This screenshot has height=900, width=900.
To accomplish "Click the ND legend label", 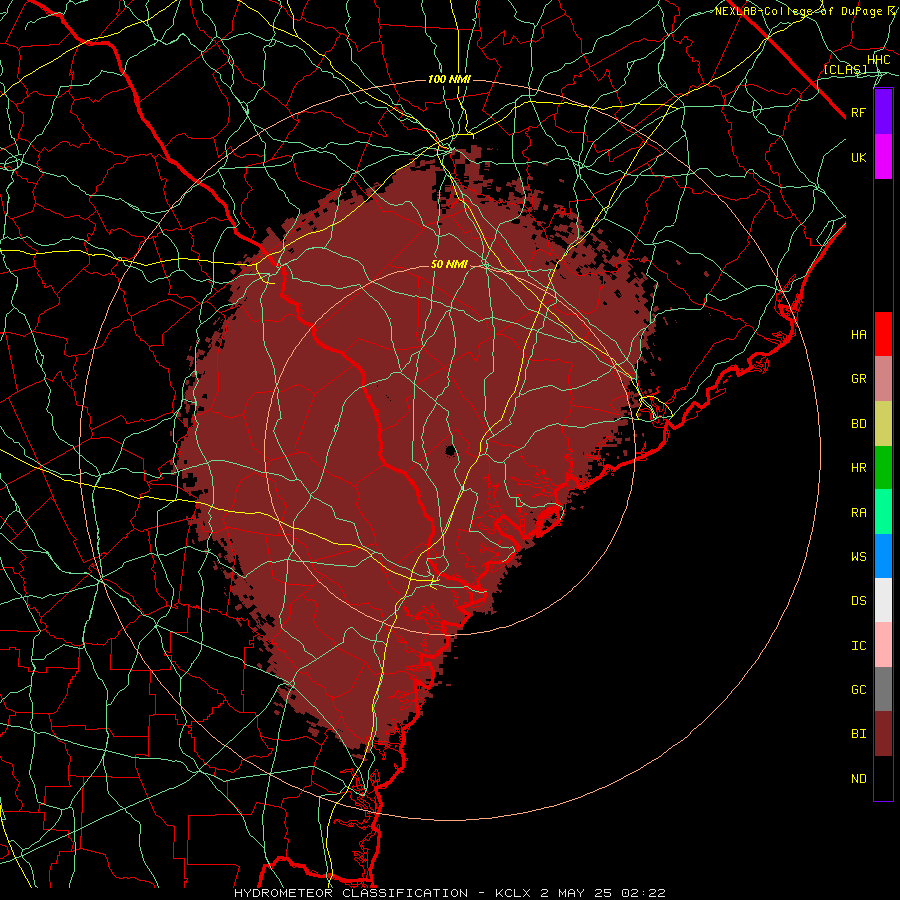I will click(x=858, y=779).
